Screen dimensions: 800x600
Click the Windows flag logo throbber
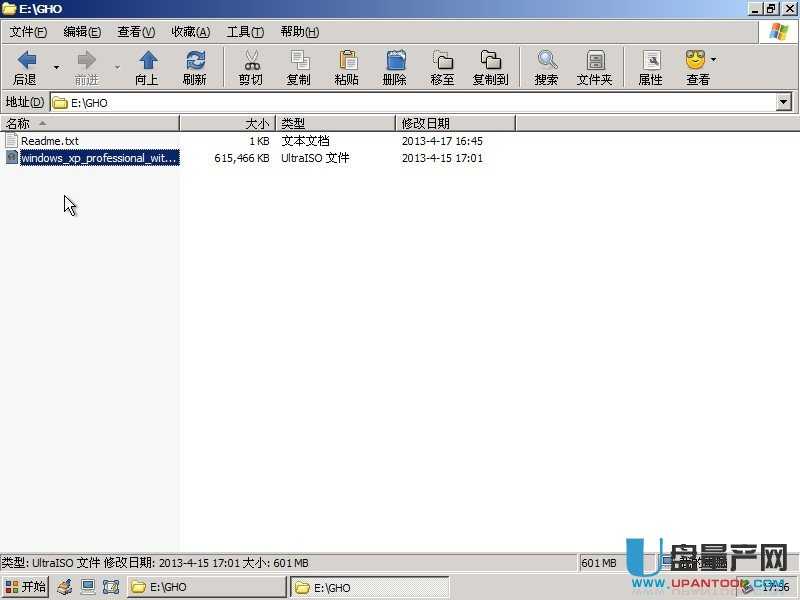tap(779, 32)
